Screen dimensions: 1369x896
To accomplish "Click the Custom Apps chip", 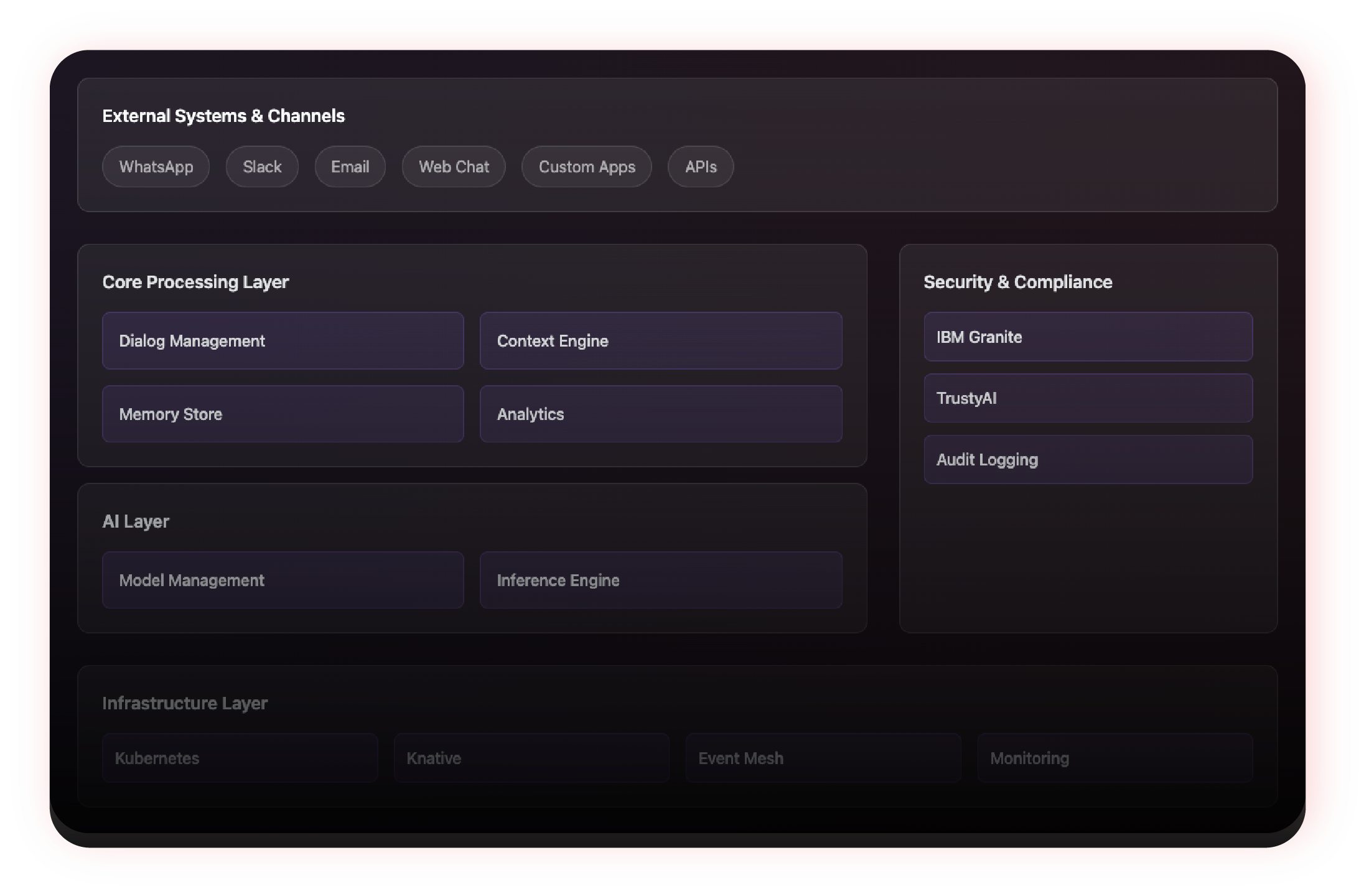I will (x=586, y=167).
